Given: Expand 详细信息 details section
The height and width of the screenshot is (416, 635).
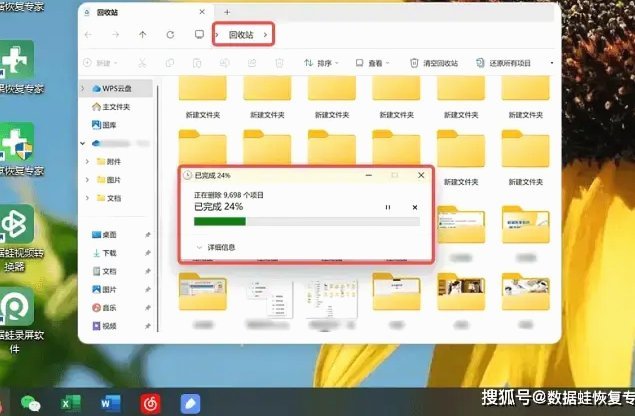Looking at the screenshot, I should [x=216, y=247].
